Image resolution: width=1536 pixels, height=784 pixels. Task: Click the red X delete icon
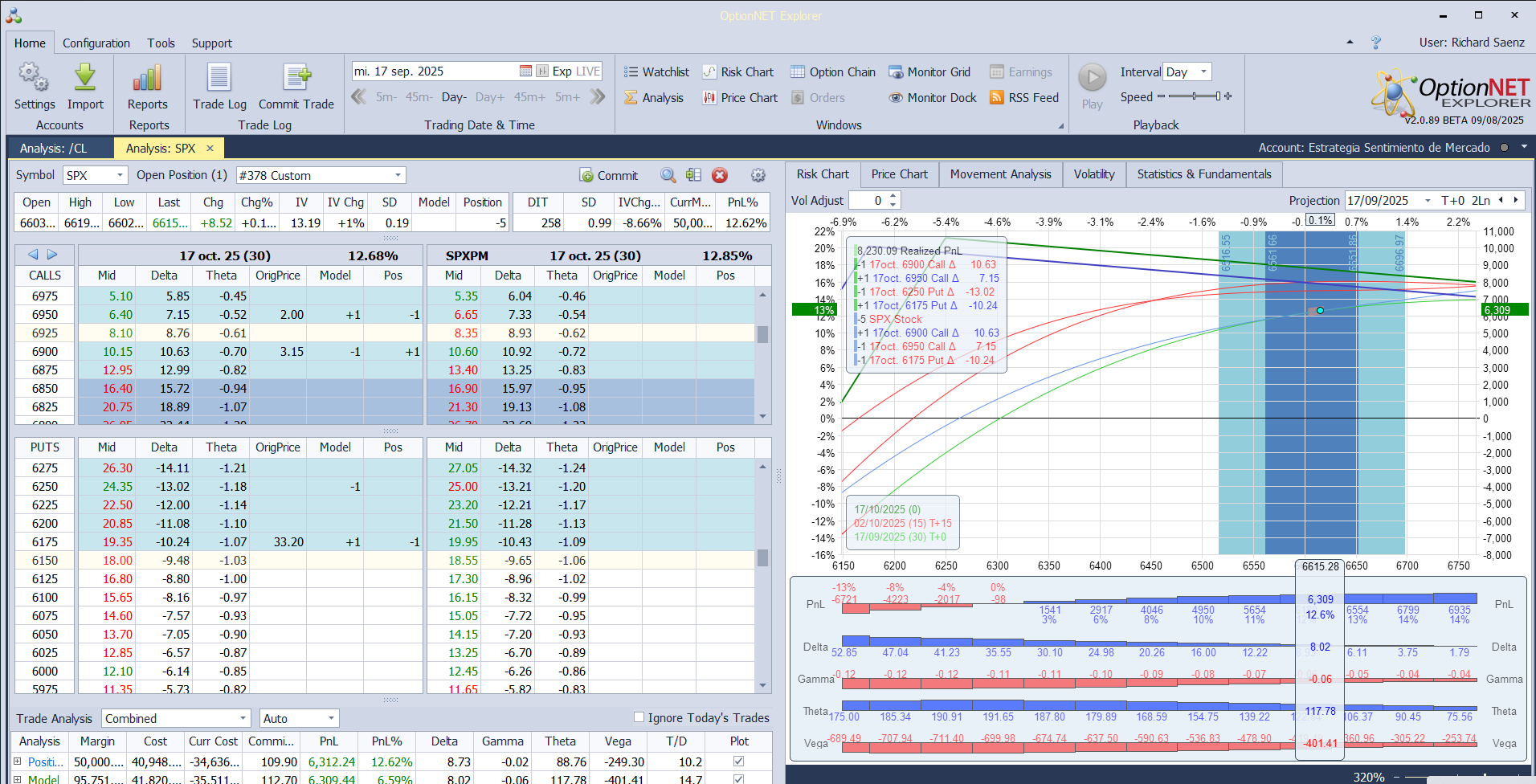coord(720,175)
